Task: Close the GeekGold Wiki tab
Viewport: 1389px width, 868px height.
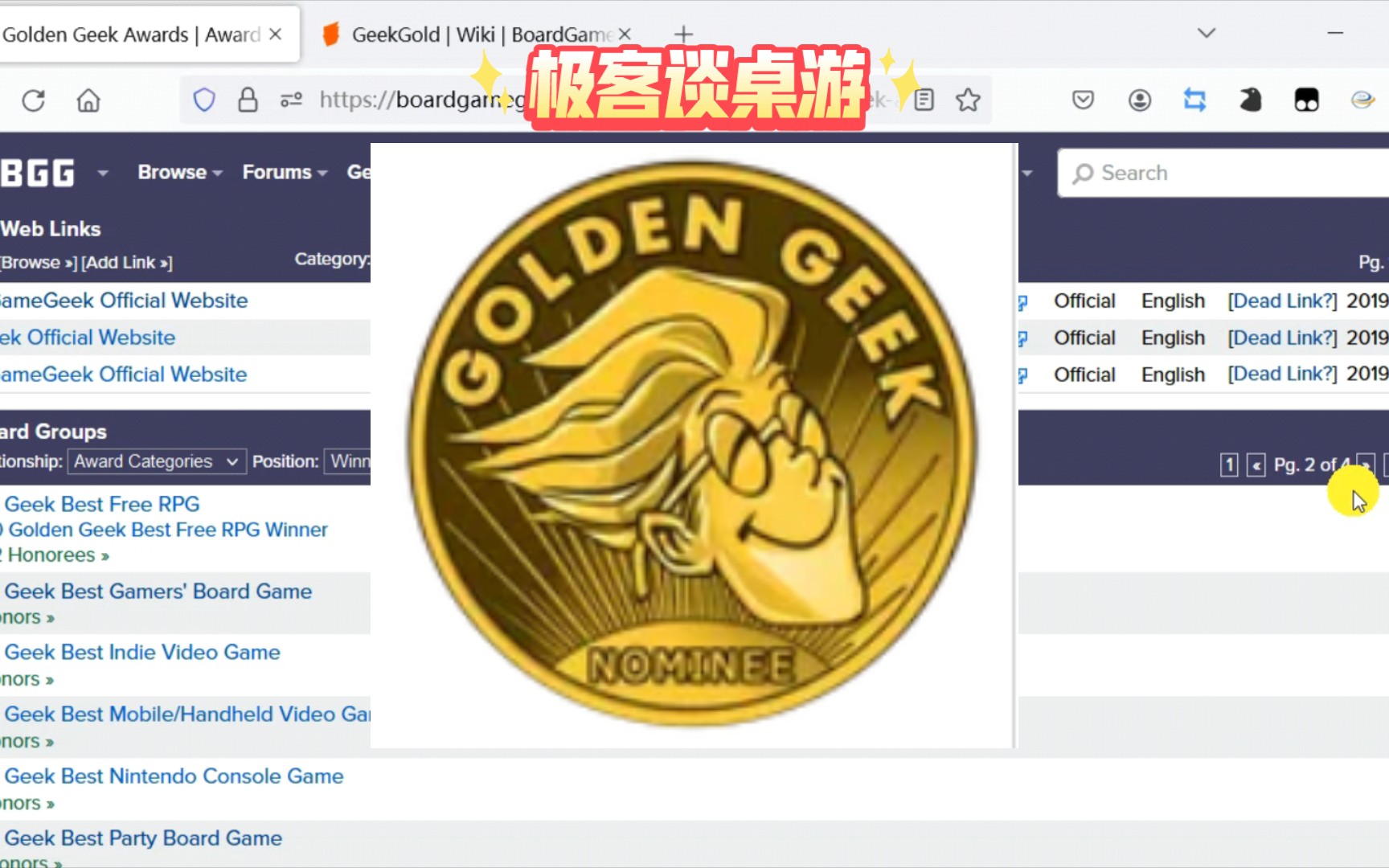Action: (625, 35)
